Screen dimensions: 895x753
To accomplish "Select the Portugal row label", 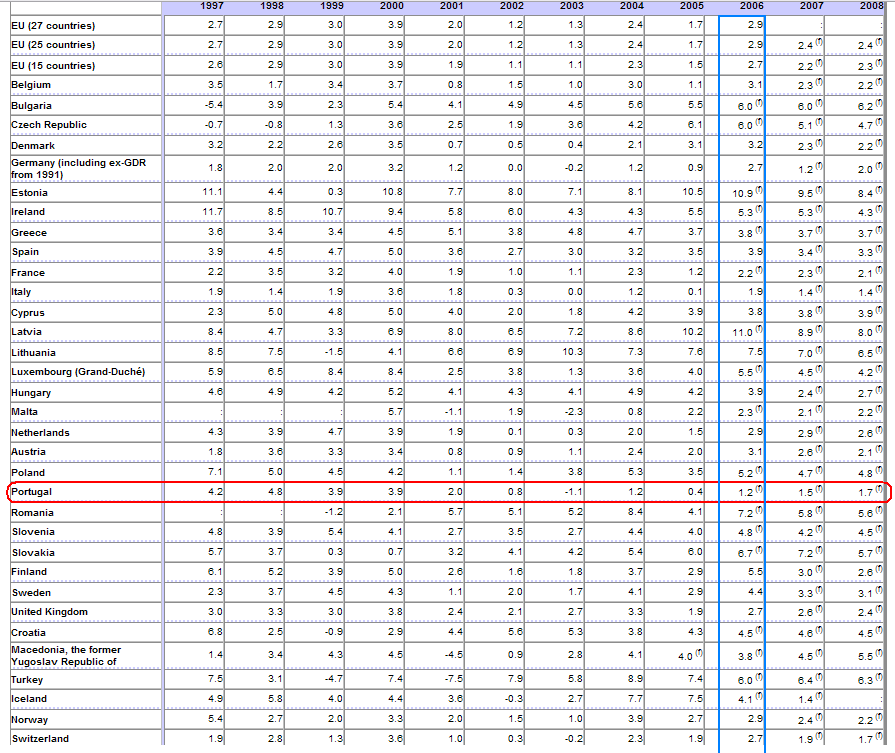I will 31,492.
